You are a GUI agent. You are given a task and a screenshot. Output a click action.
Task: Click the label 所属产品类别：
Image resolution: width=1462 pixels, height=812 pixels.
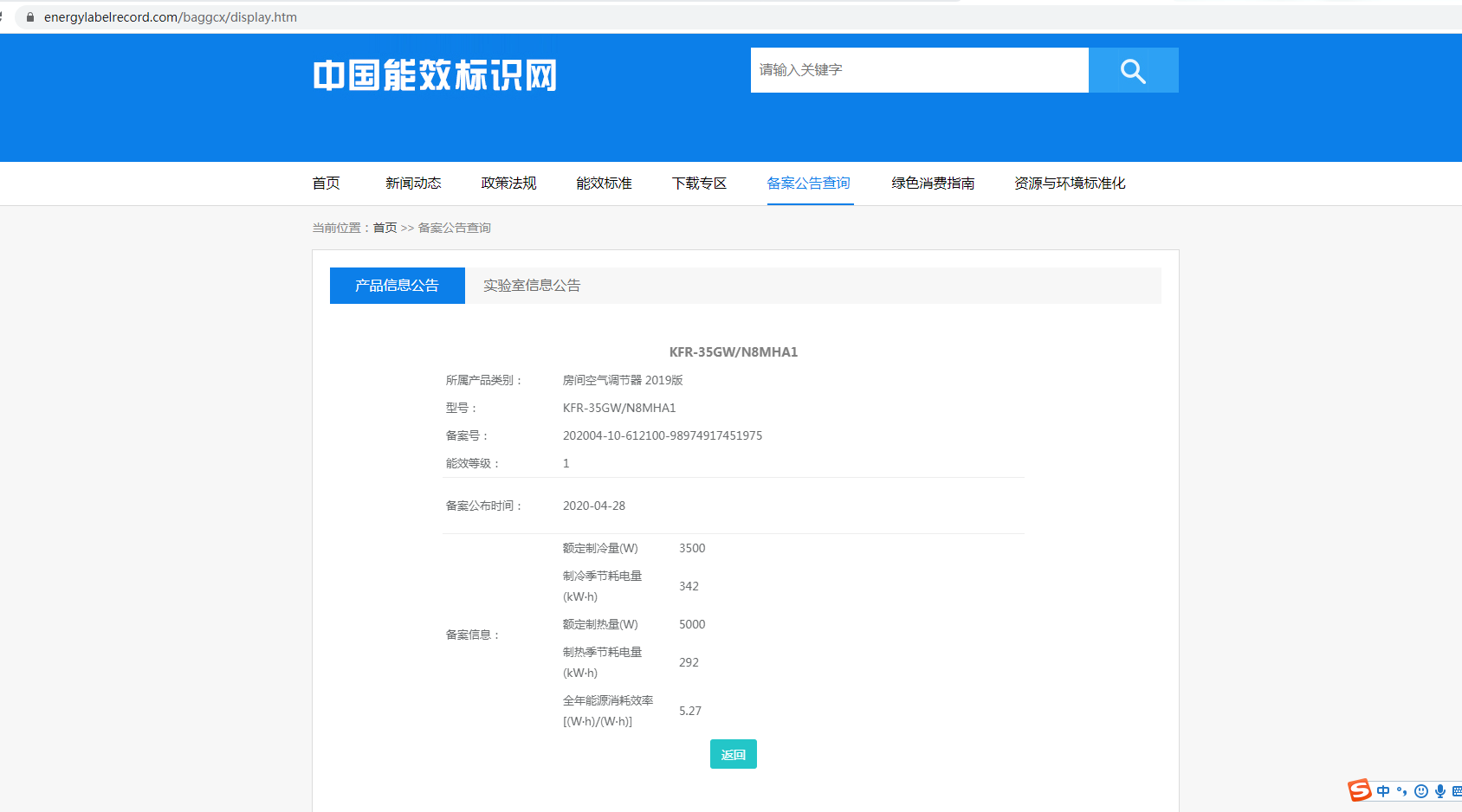point(485,380)
